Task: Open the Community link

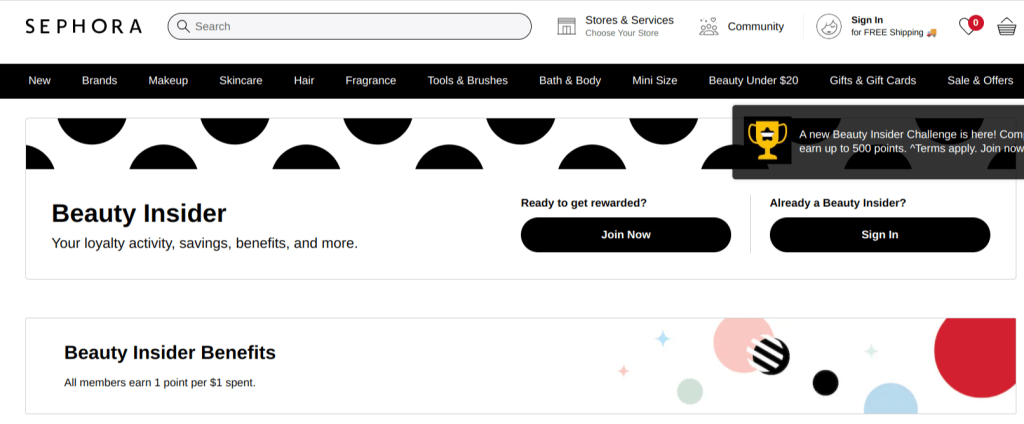Action: (756, 26)
